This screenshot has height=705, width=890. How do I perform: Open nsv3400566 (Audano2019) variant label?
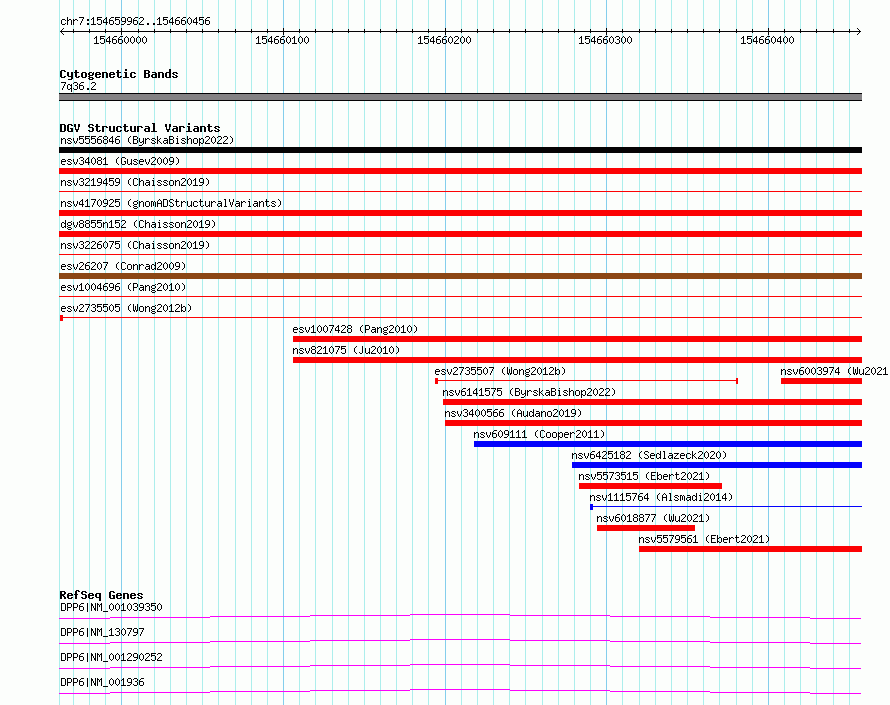513,413
